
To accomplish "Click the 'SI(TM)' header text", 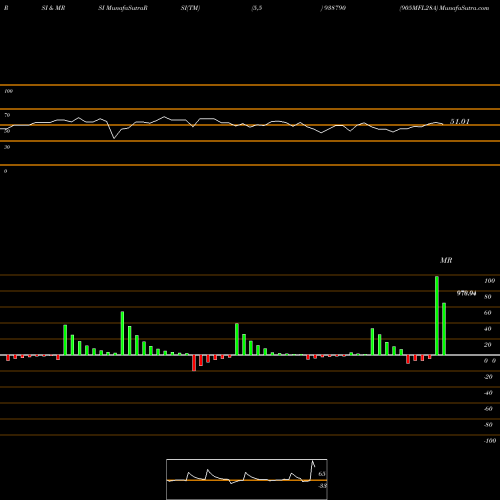I will click(190, 8).
